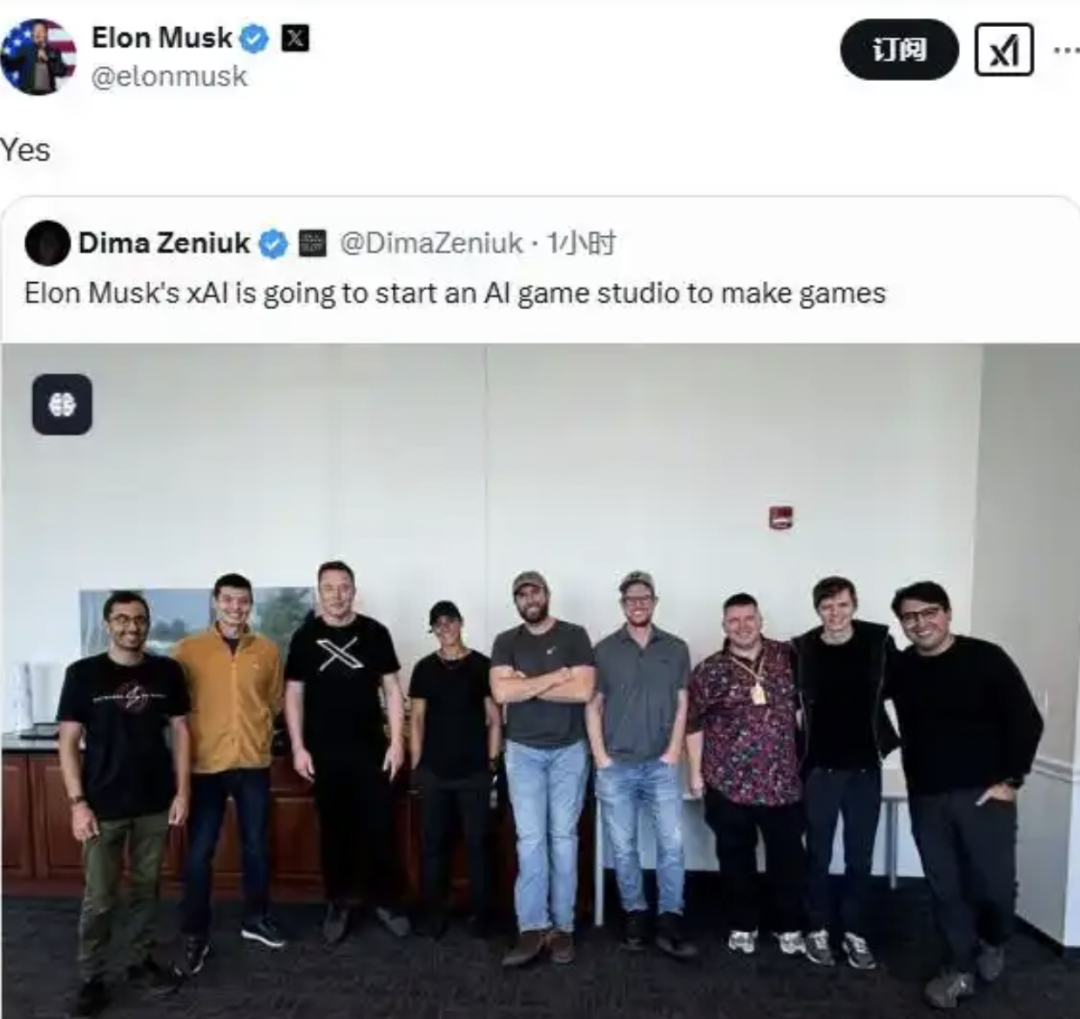This screenshot has height=1019, width=1080.
Task: Click the red fire alarm in photo
Action: (781, 517)
